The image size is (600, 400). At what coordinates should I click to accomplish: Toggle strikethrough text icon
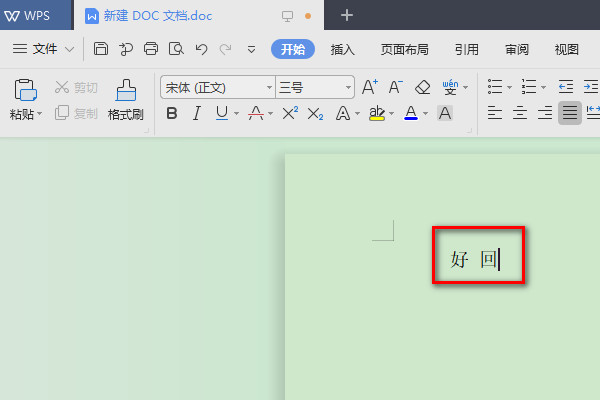point(256,113)
